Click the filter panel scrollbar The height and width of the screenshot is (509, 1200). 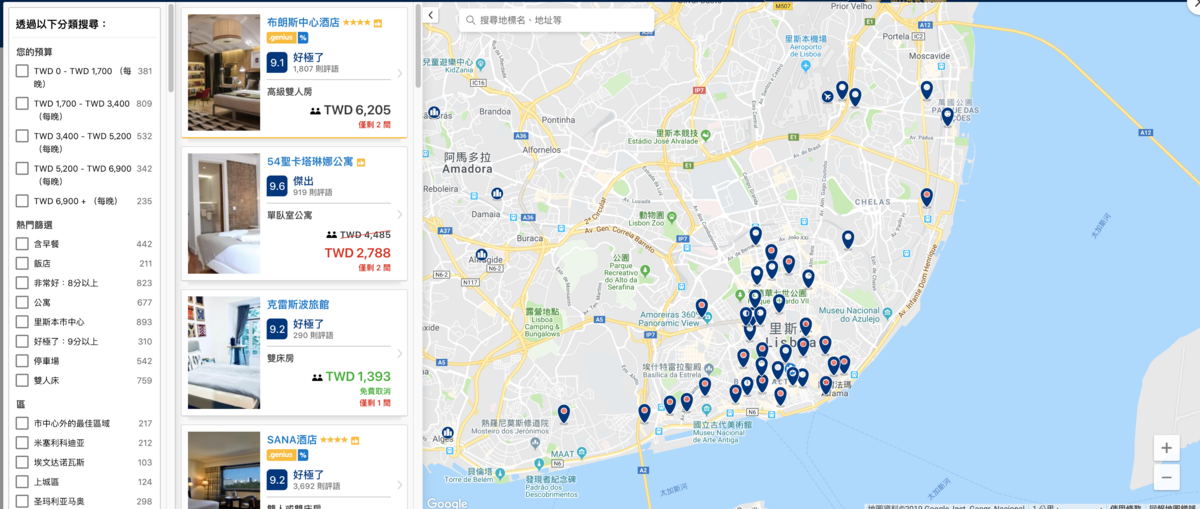click(x=171, y=48)
